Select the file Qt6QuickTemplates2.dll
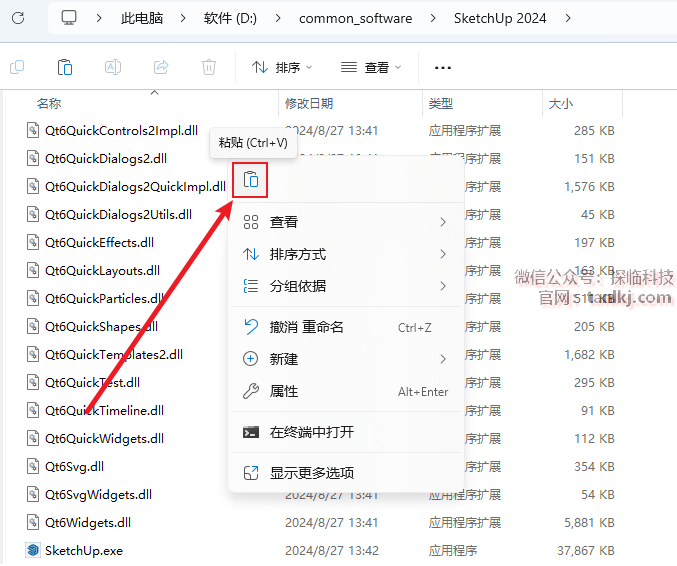This screenshot has width=677, height=566. [x=114, y=354]
